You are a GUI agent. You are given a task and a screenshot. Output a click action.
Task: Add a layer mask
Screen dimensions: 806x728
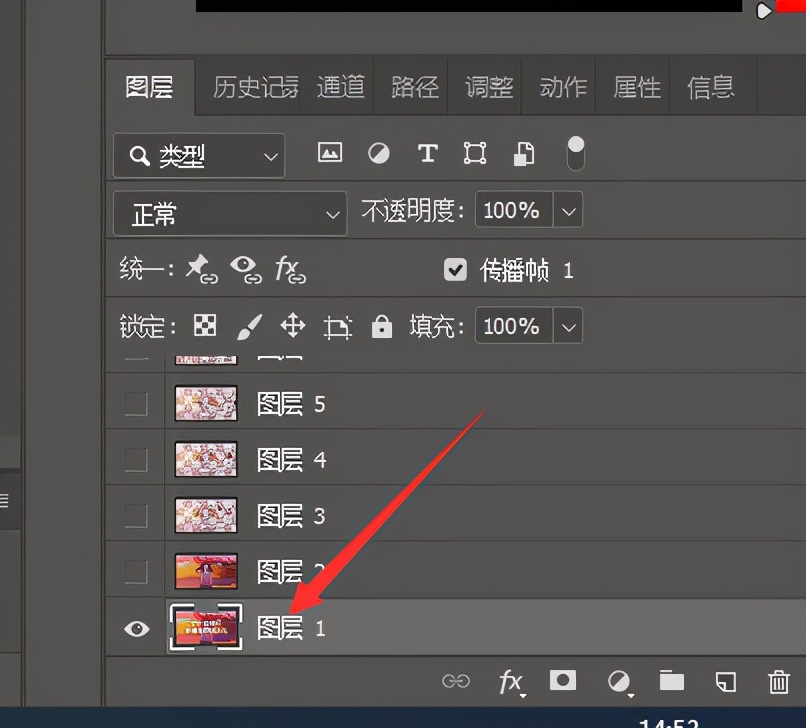coord(563,681)
